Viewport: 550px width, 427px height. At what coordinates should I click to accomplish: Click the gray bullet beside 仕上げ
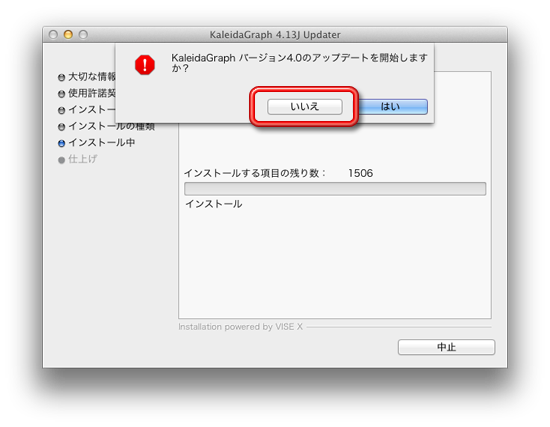pyautogui.click(x=61, y=160)
